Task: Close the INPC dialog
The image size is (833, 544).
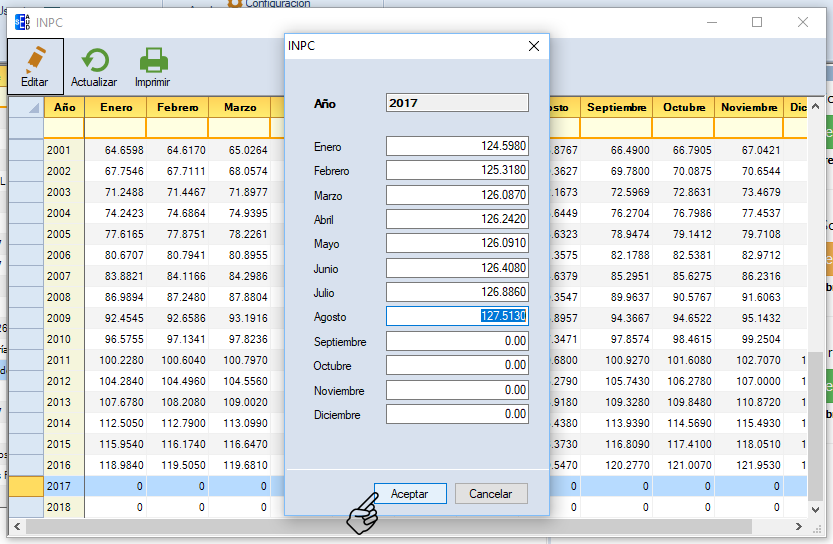Action: [x=534, y=46]
